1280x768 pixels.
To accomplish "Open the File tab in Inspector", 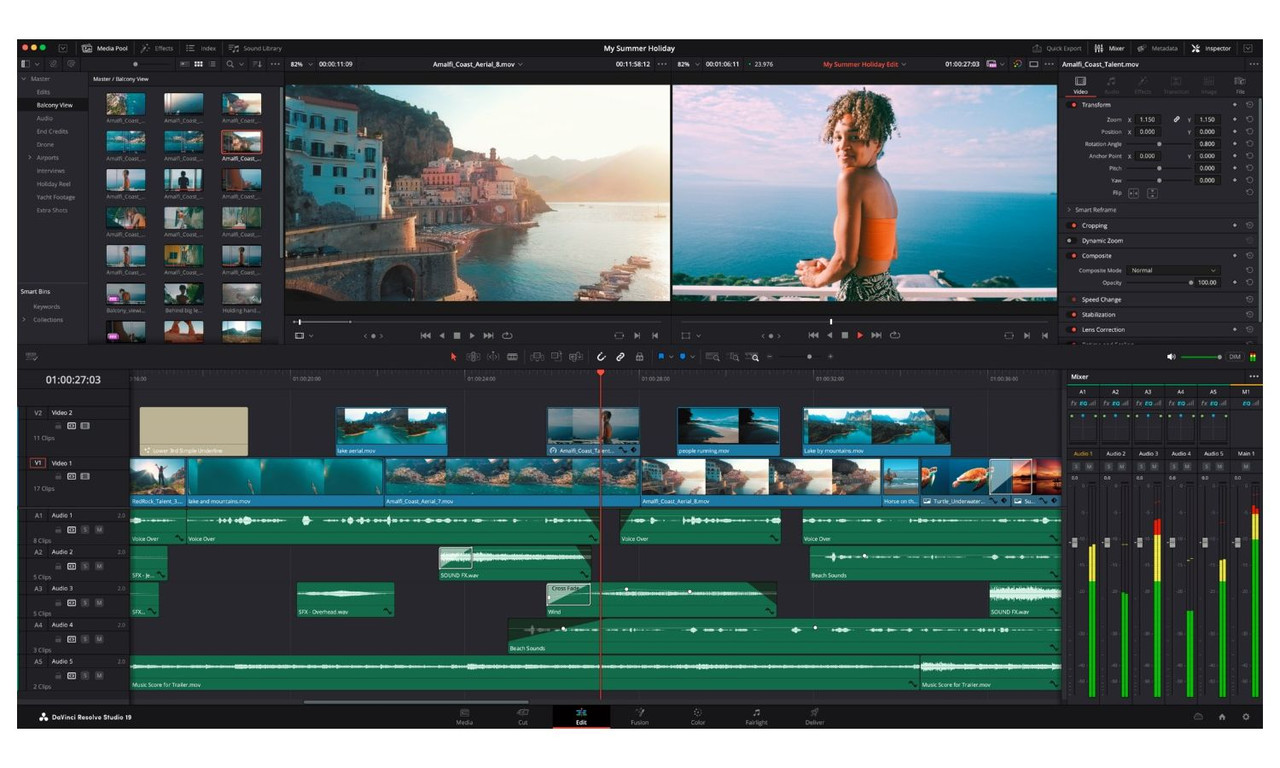I will (x=1240, y=85).
